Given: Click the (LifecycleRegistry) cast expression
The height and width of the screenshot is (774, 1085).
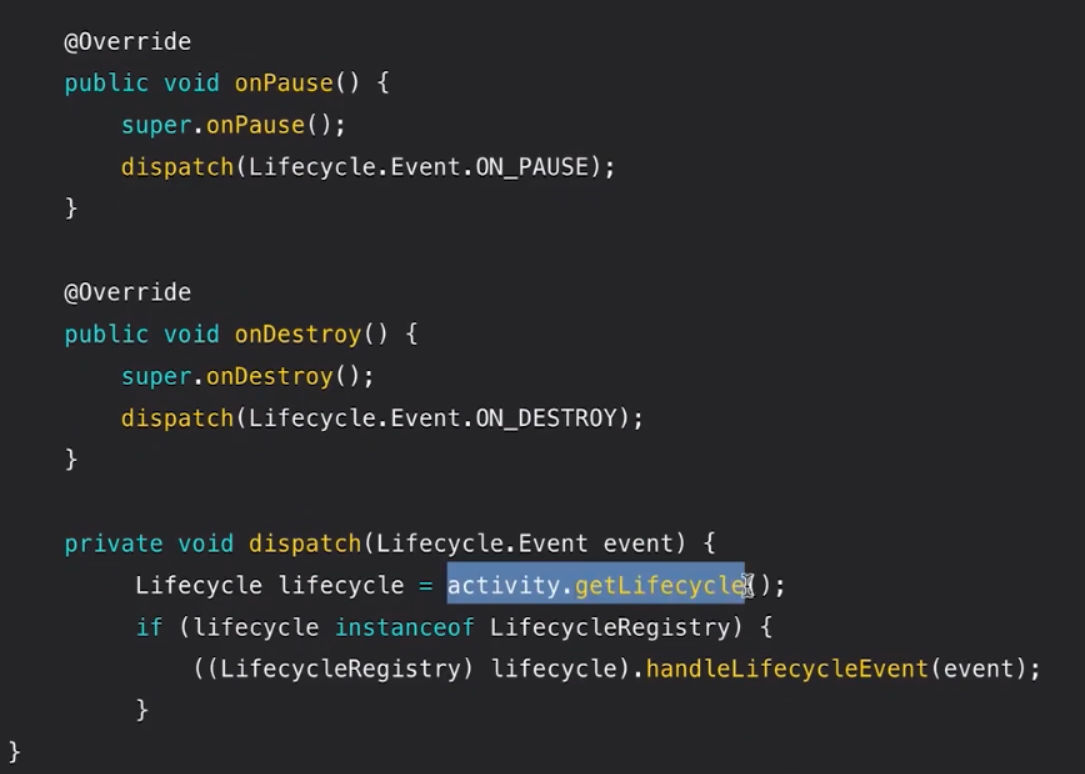Looking at the screenshot, I should [x=340, y=670].
